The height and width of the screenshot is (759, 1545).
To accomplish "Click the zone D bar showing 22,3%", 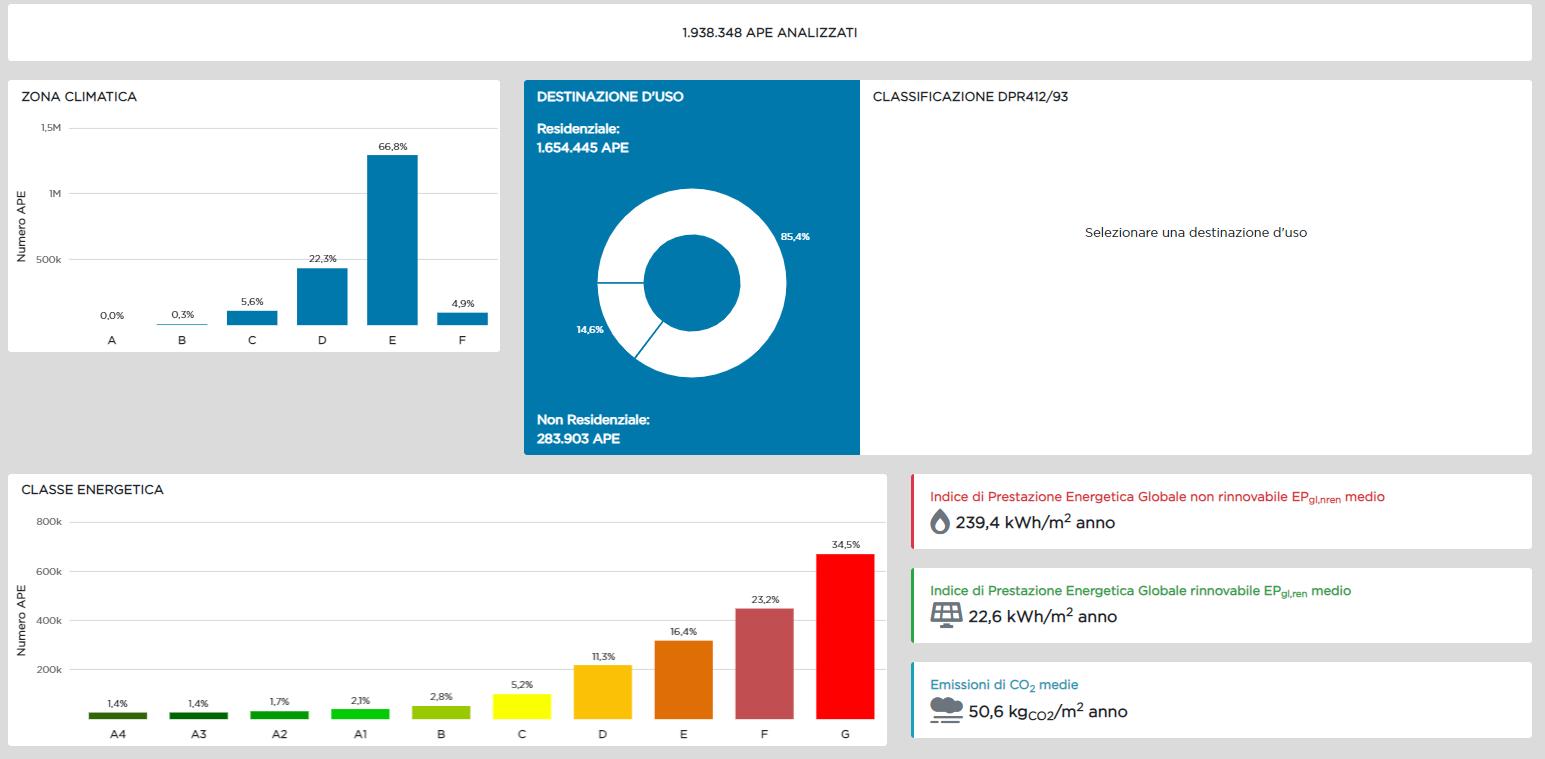I will click(x=322, y=297).
